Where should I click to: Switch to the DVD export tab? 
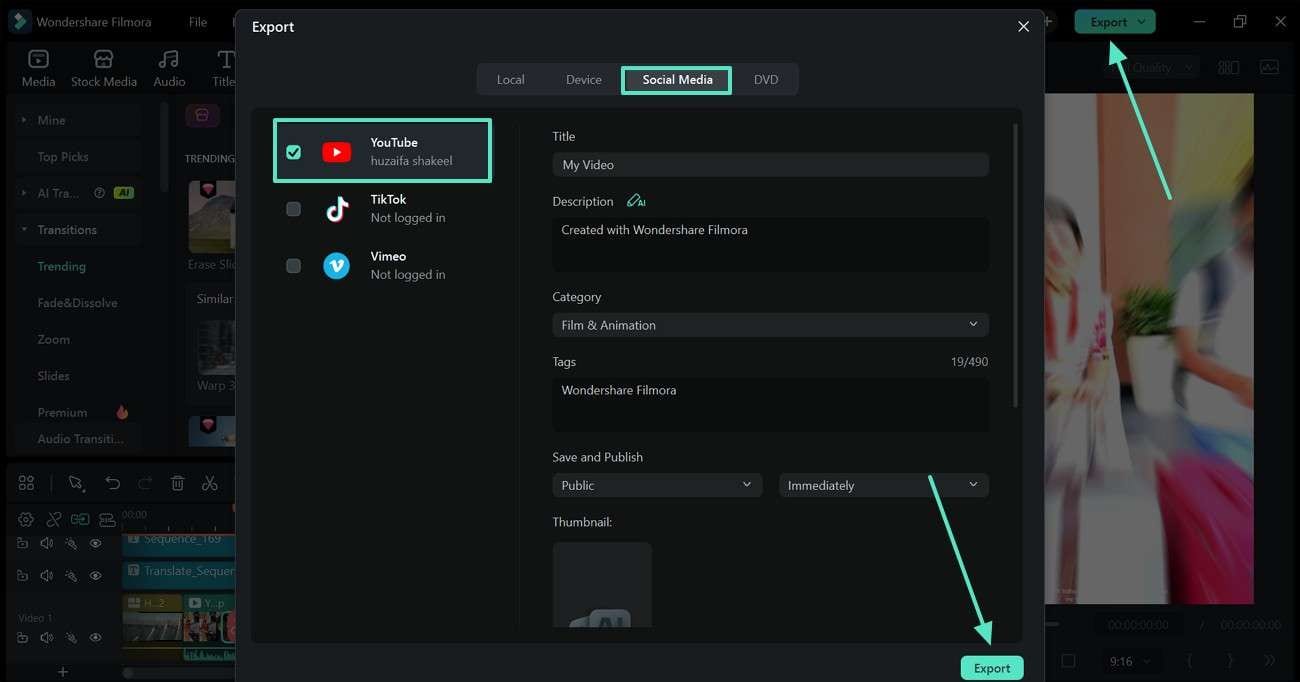point(766,80)
